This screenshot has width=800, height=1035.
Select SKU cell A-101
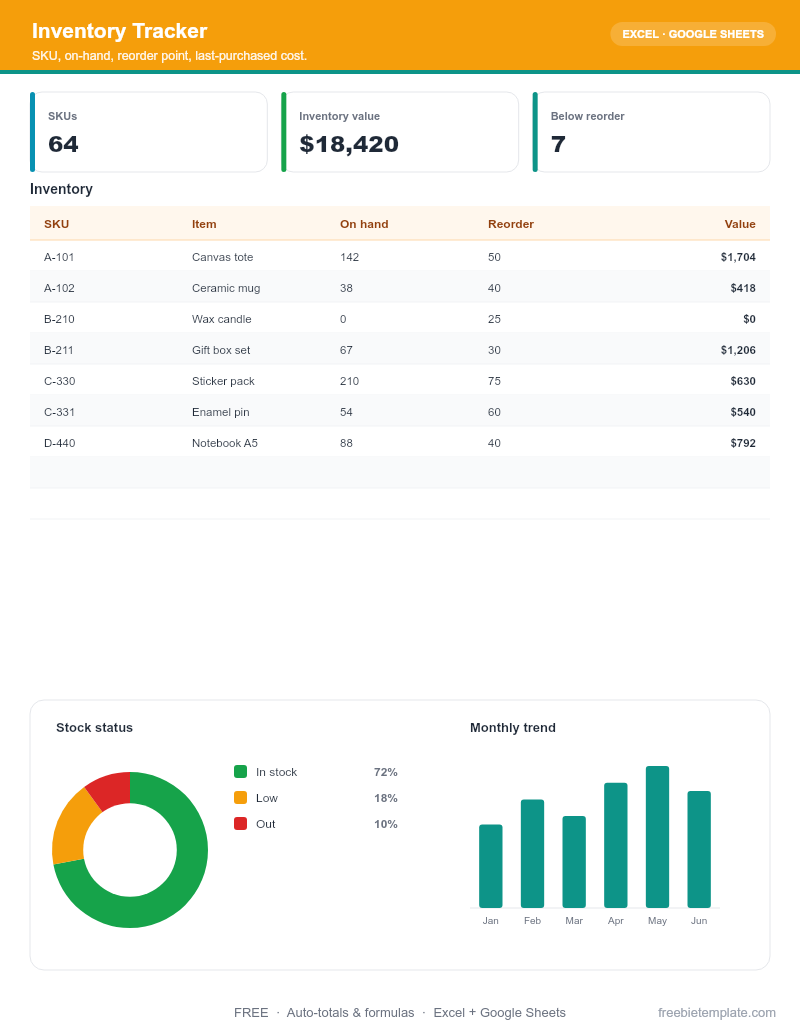(59, 257)
